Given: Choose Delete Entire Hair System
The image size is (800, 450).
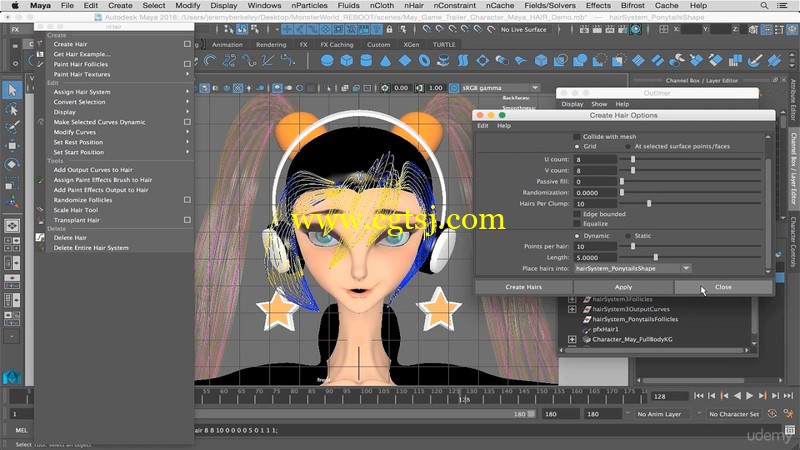Looking at the screenshot, I should click(91, 248).
